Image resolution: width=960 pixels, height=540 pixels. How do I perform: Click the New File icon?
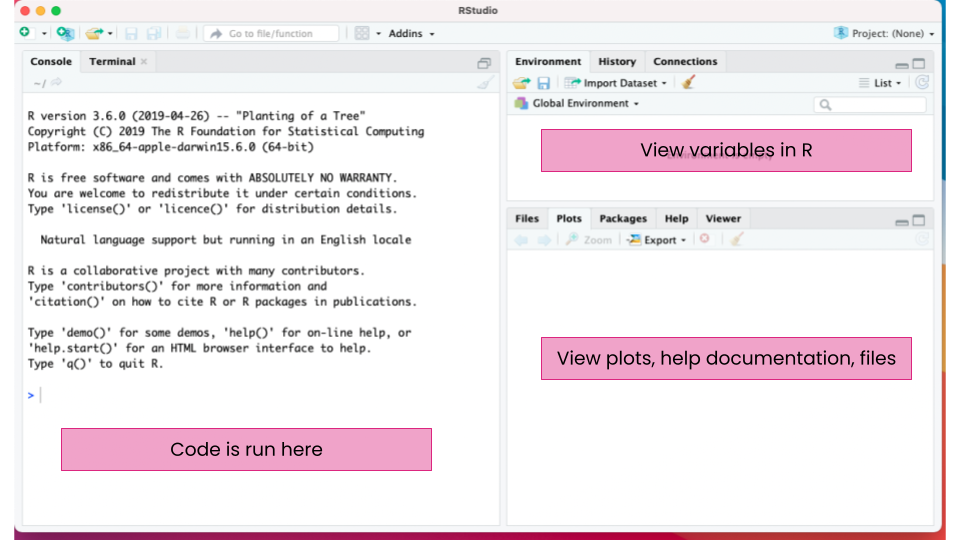click(25, 33)
